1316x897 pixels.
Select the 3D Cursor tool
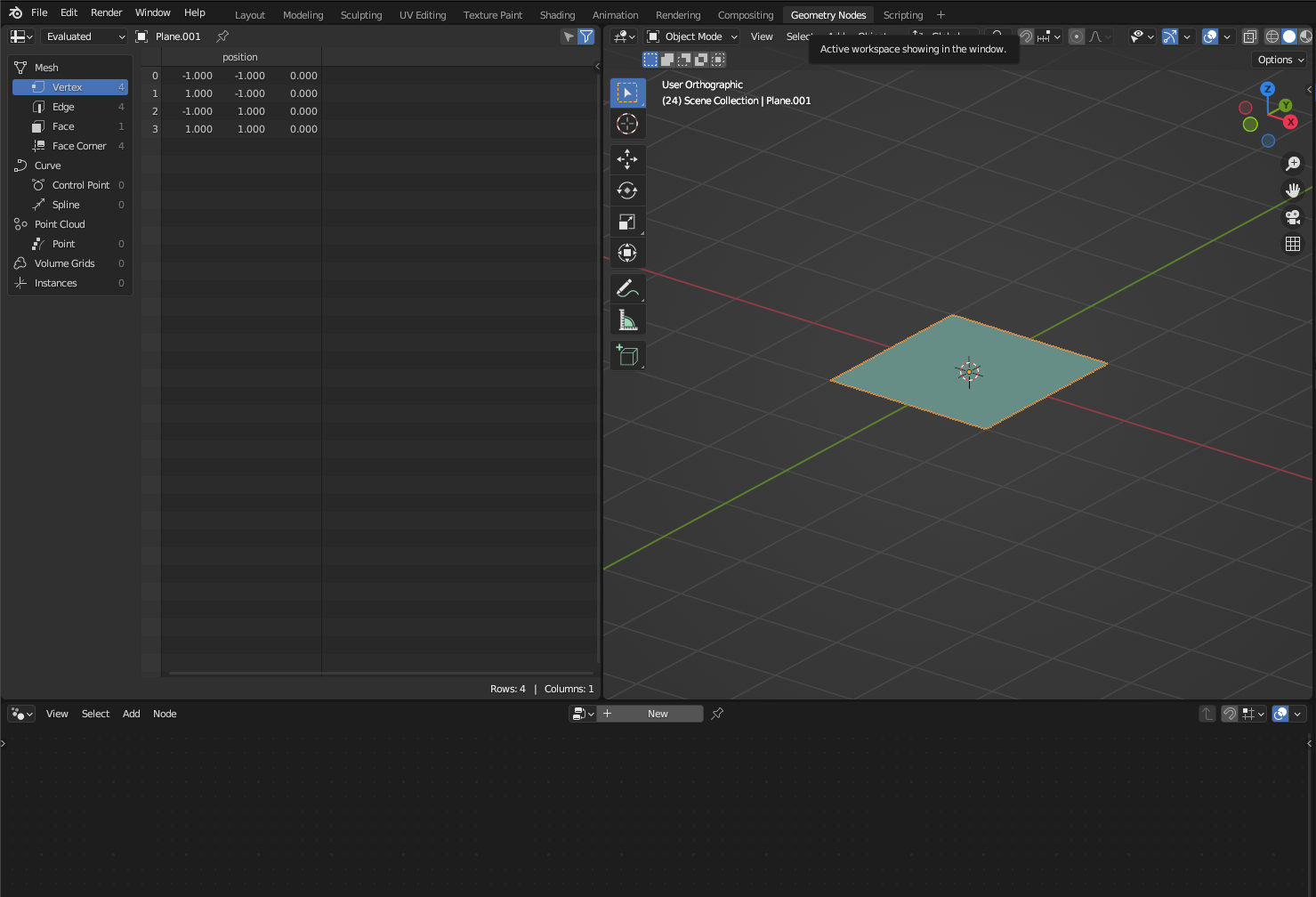click(627, 124)
